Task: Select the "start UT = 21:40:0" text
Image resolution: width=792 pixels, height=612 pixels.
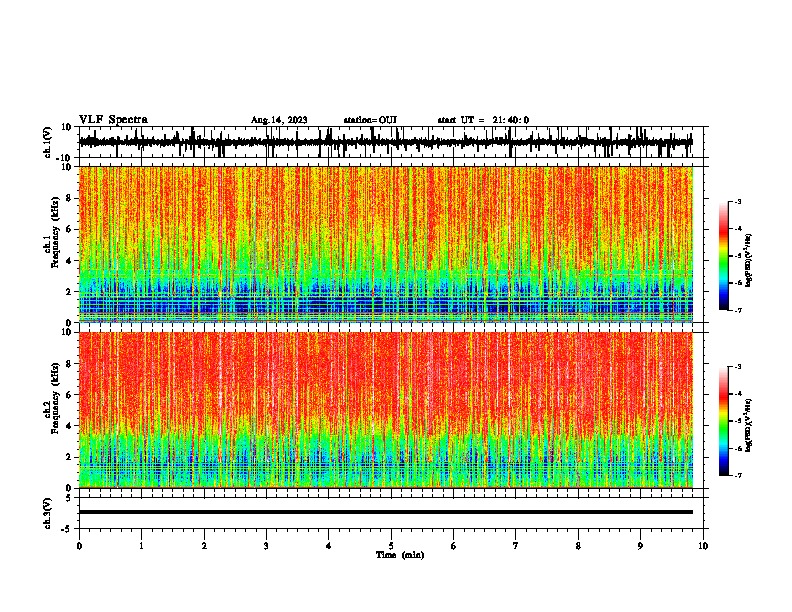Action: click(483, 120)
